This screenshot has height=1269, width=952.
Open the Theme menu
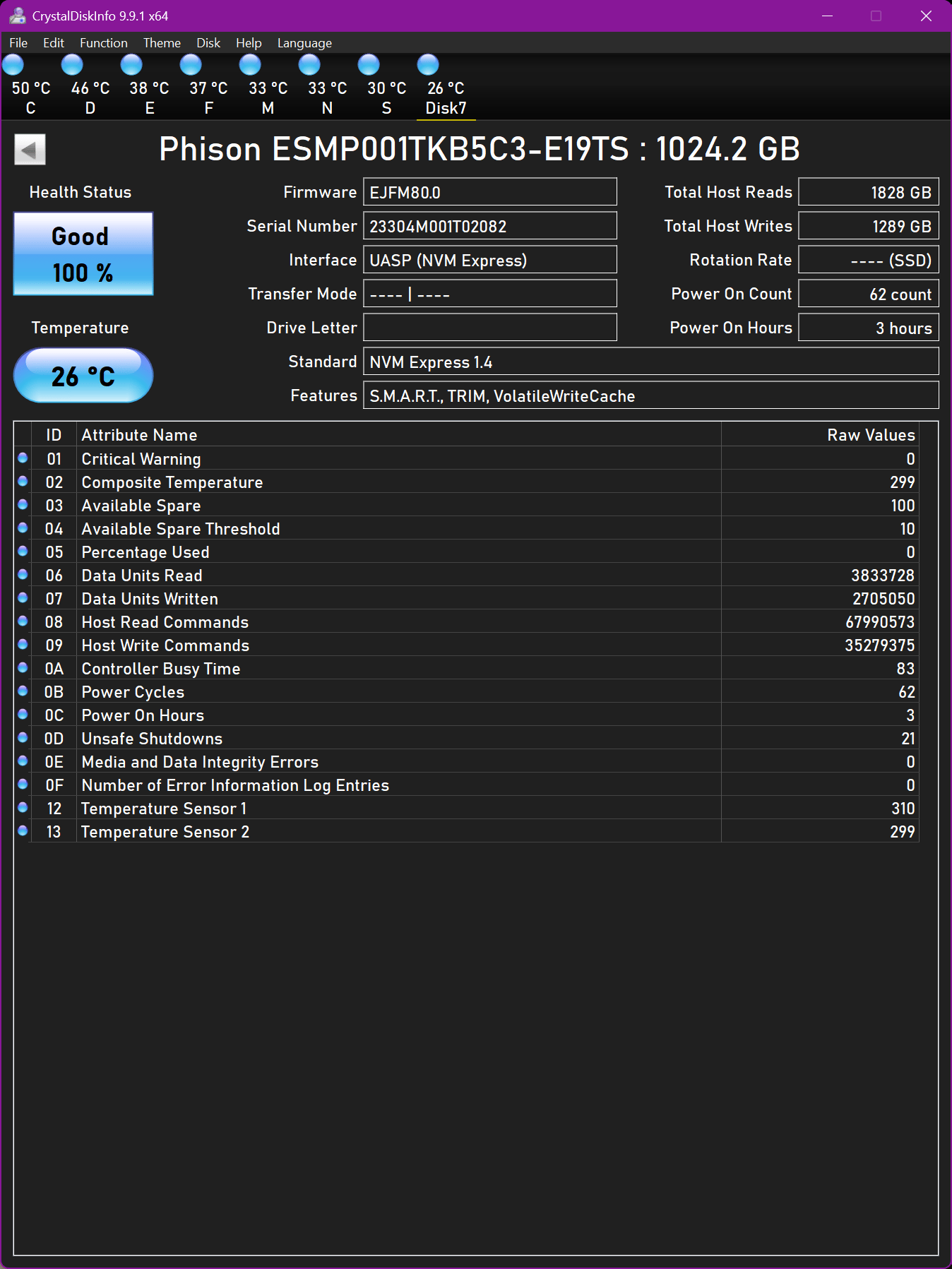coord(162,43)
